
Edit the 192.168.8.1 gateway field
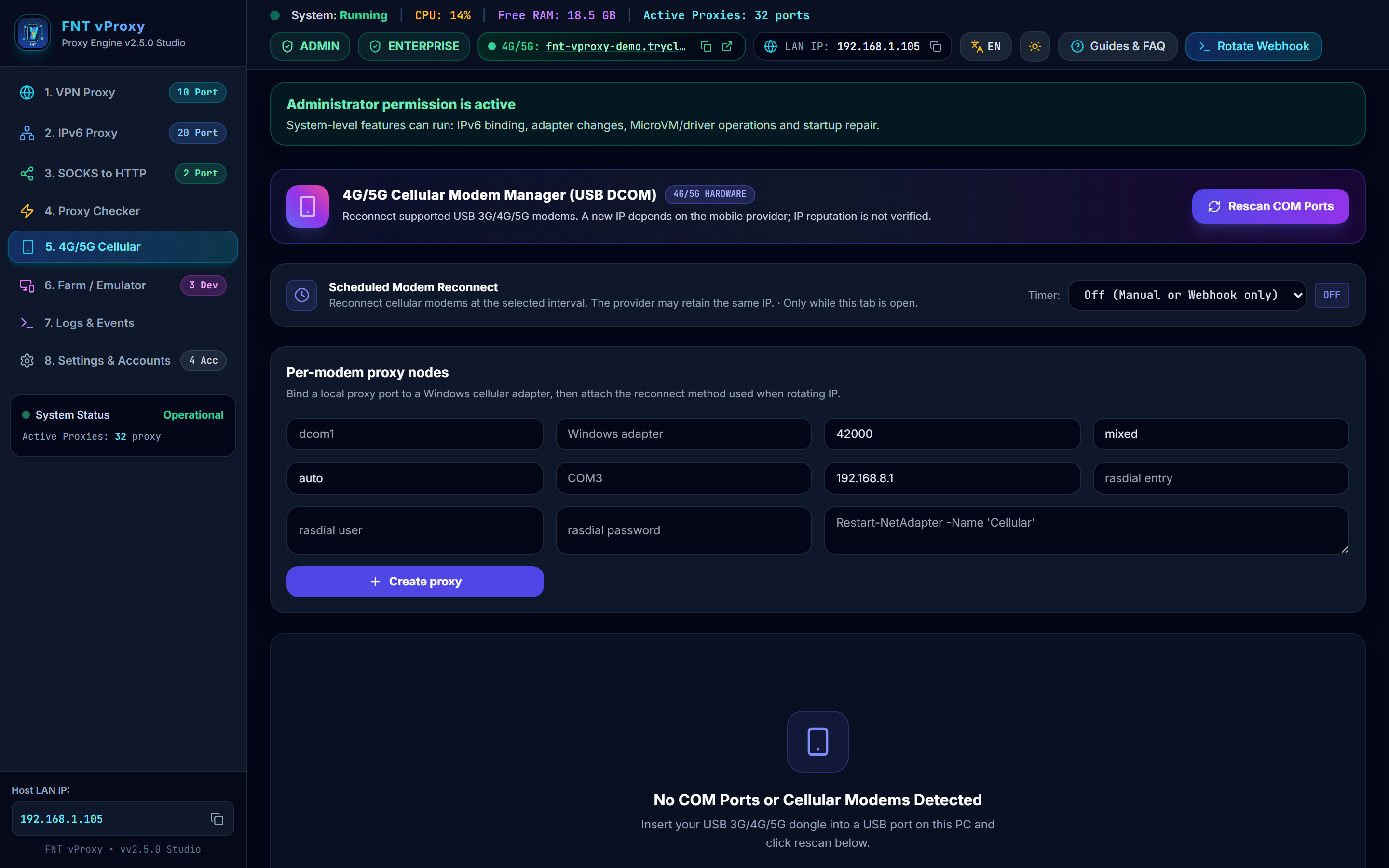coord(952,478)
